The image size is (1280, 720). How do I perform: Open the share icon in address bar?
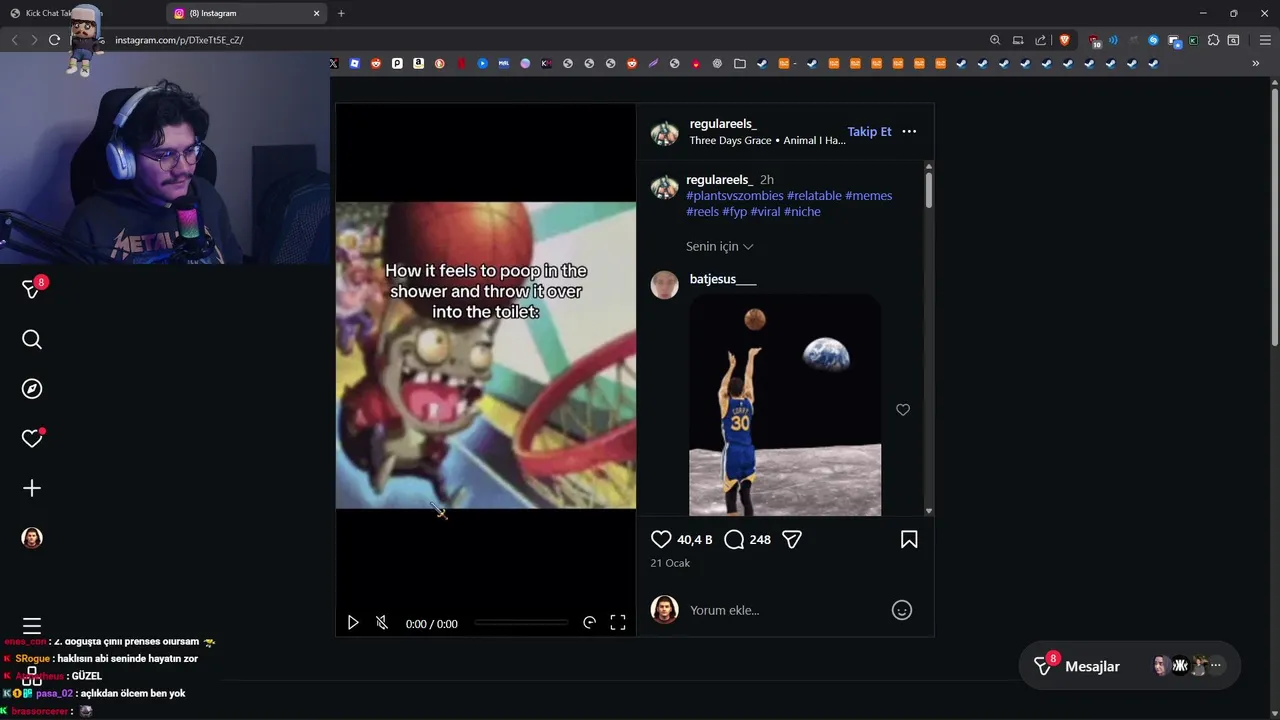[1040, 40]
